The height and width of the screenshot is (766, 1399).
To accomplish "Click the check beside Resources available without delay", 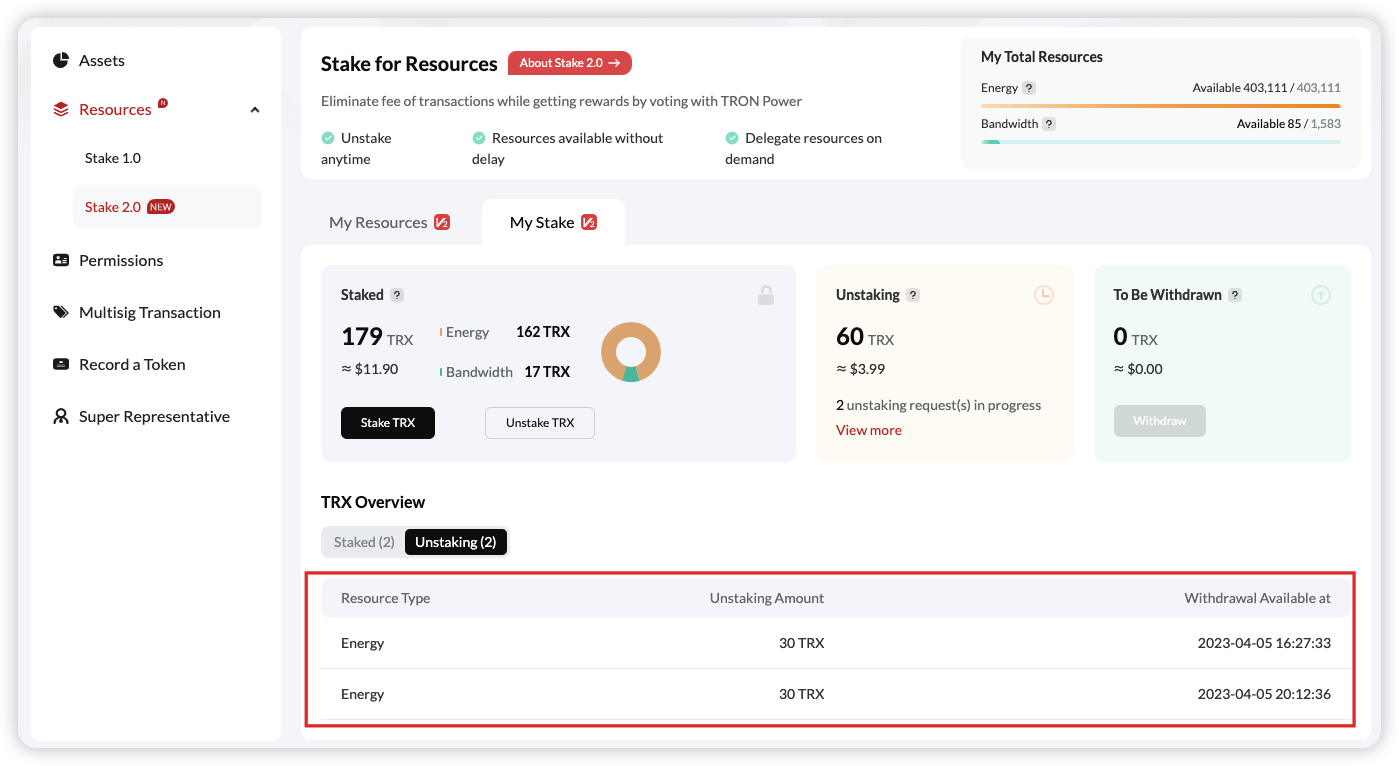I will tap(479, 138).
